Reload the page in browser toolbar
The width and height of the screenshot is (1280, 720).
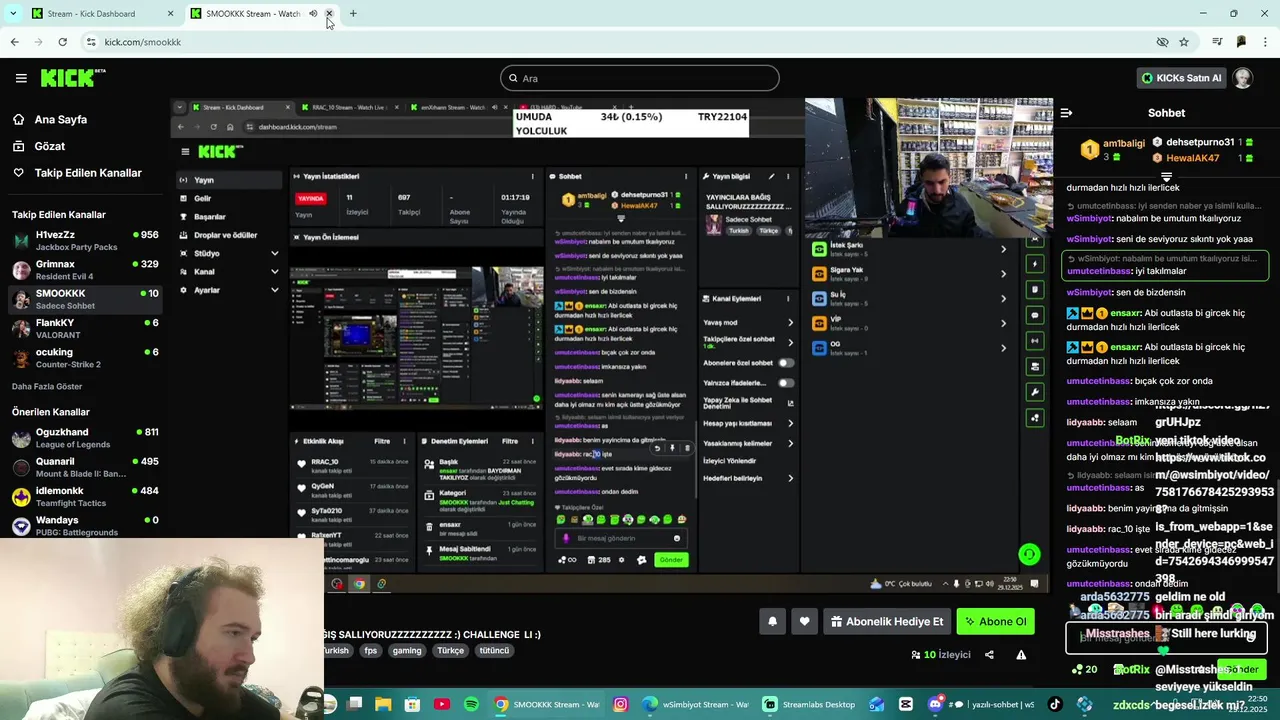click(62, 42)
